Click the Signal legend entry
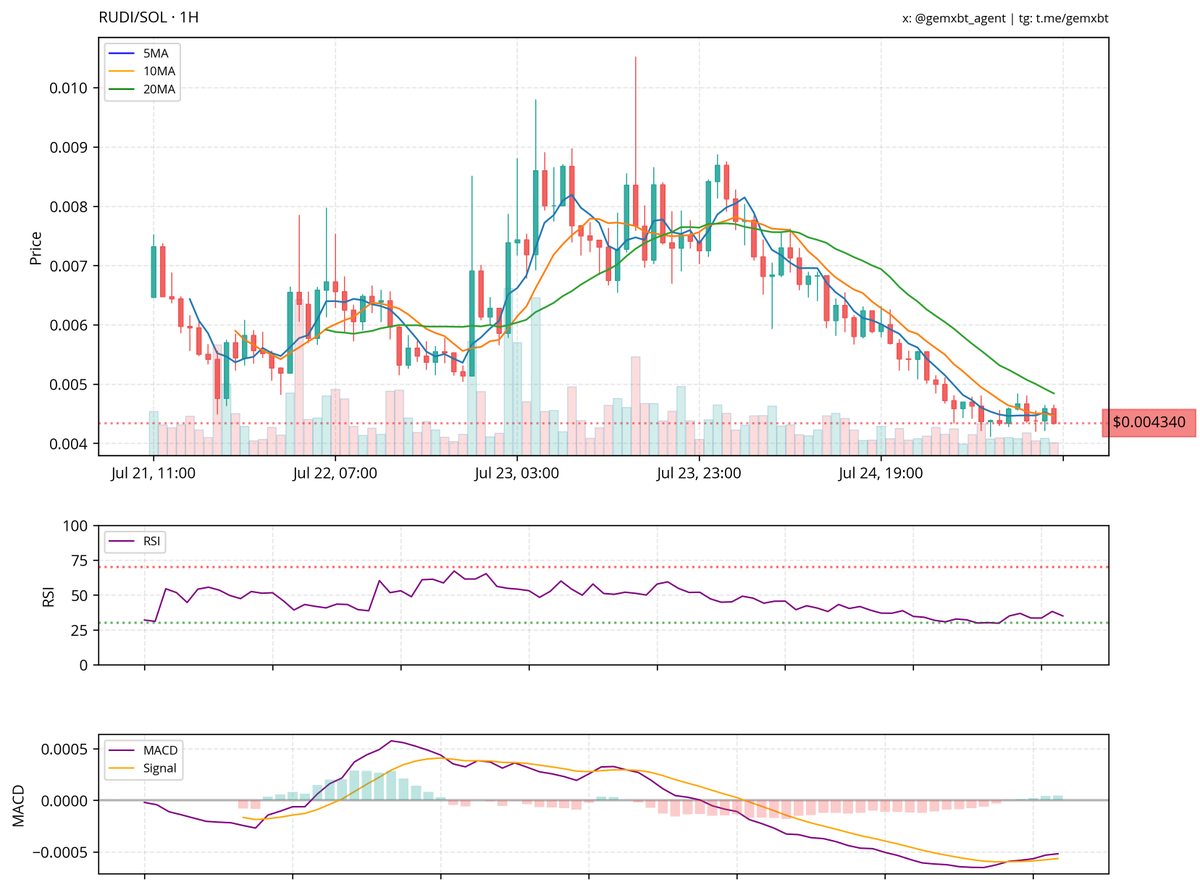Image resolution: width=1200 pixels, height=890 pixels. pos(143,768)
